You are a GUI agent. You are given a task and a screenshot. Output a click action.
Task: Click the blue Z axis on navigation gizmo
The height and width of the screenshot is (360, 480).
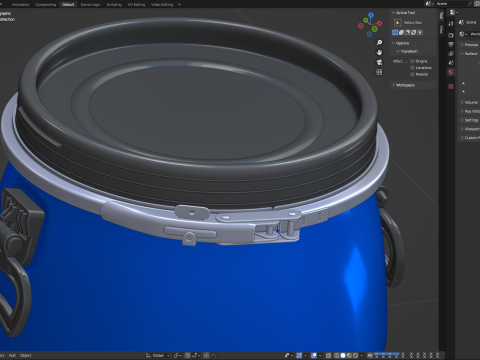[x=371, y=15]
